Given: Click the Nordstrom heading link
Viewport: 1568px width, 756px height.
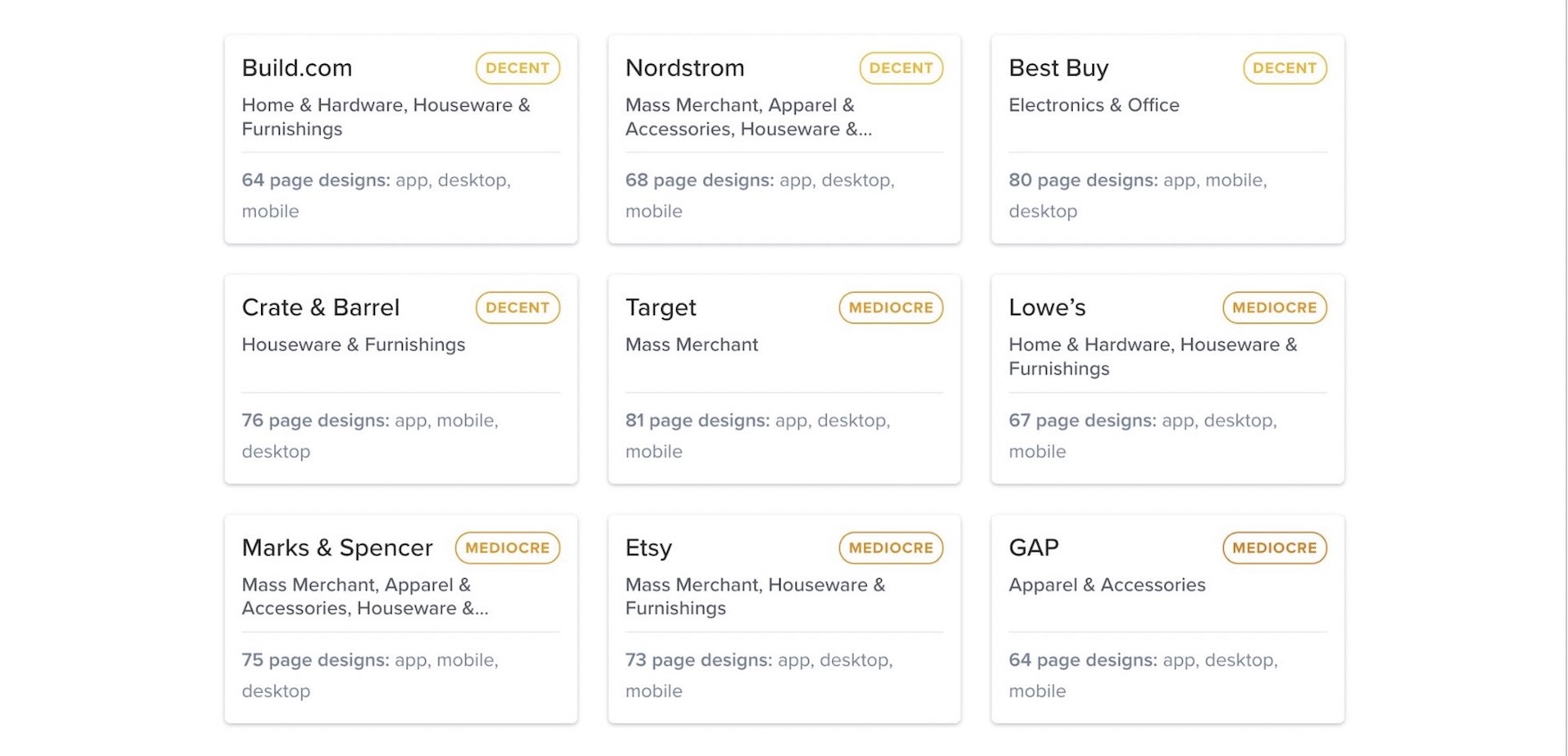Looking at the screenshot, I should (x=684, y=69).
